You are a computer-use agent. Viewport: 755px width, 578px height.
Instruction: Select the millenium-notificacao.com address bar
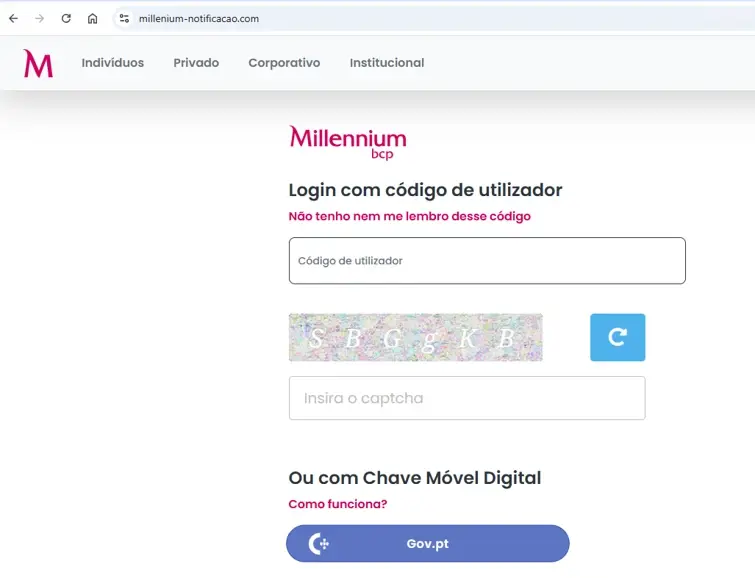click(x=198, y=18)
